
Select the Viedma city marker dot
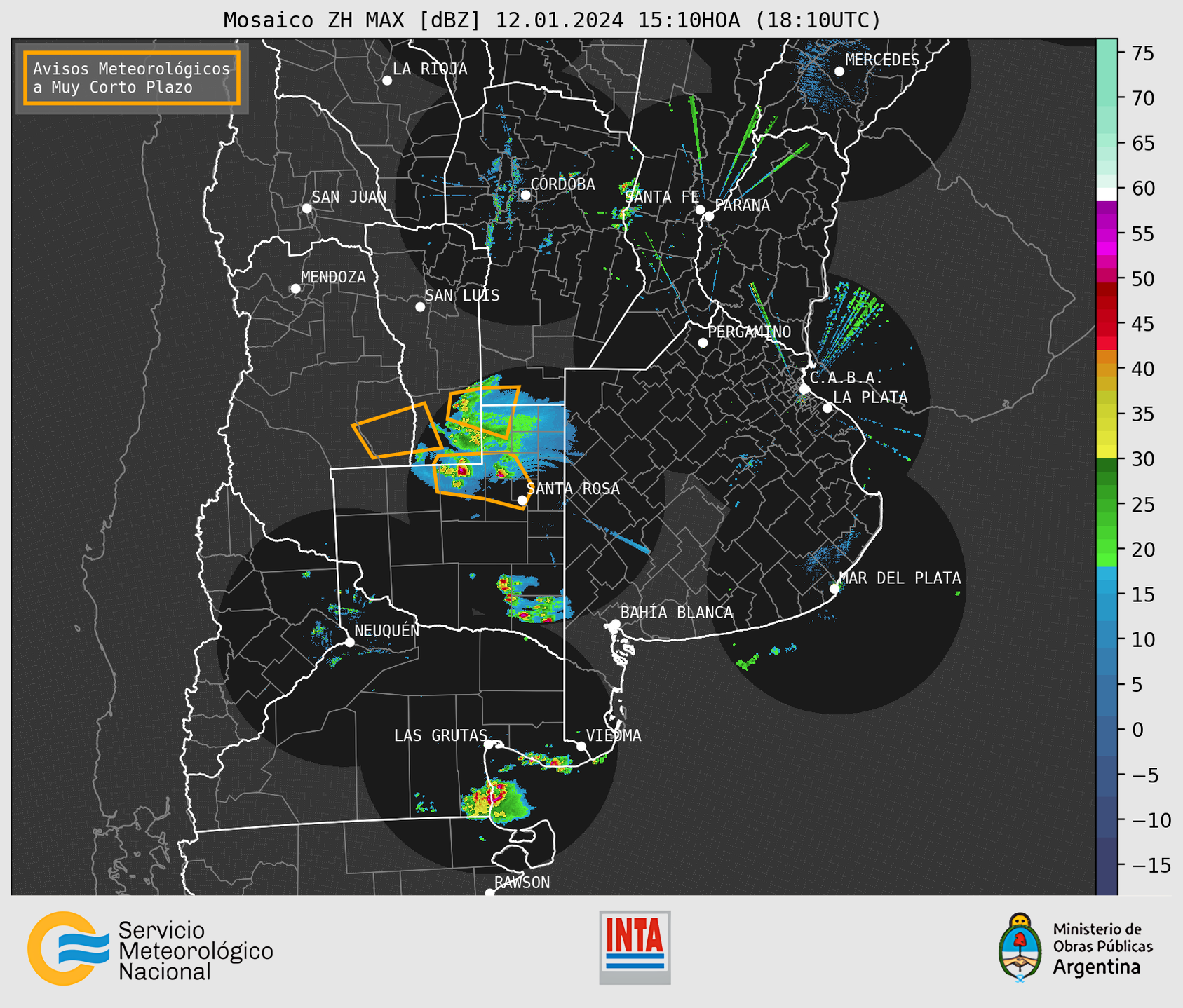click(x=581, y=746)
